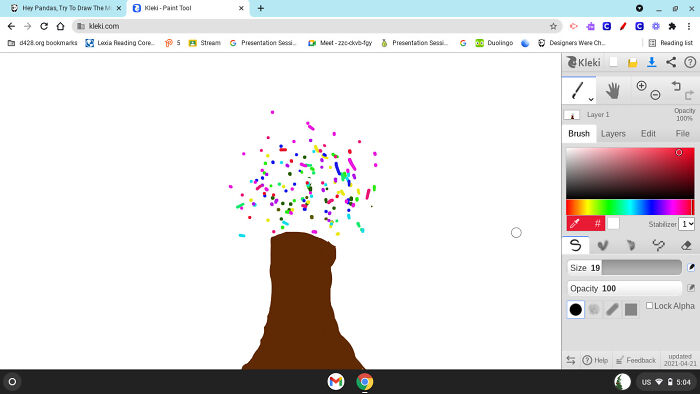
Task: Activate the eyedropper color picker
Action: coord(575,224)
